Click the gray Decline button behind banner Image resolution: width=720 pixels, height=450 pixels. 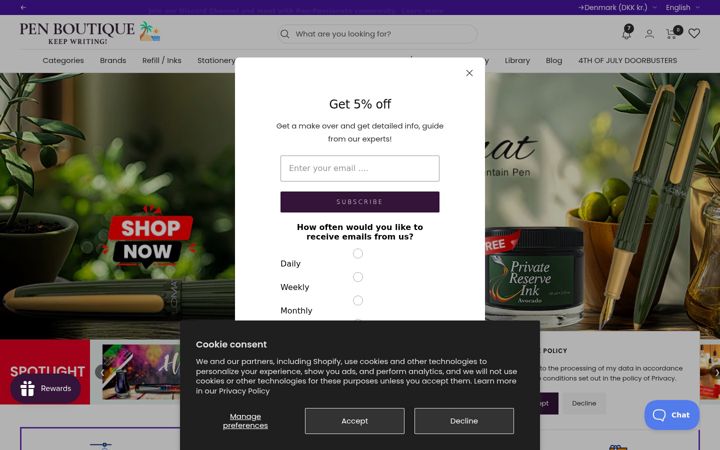(x=584, y=404)
